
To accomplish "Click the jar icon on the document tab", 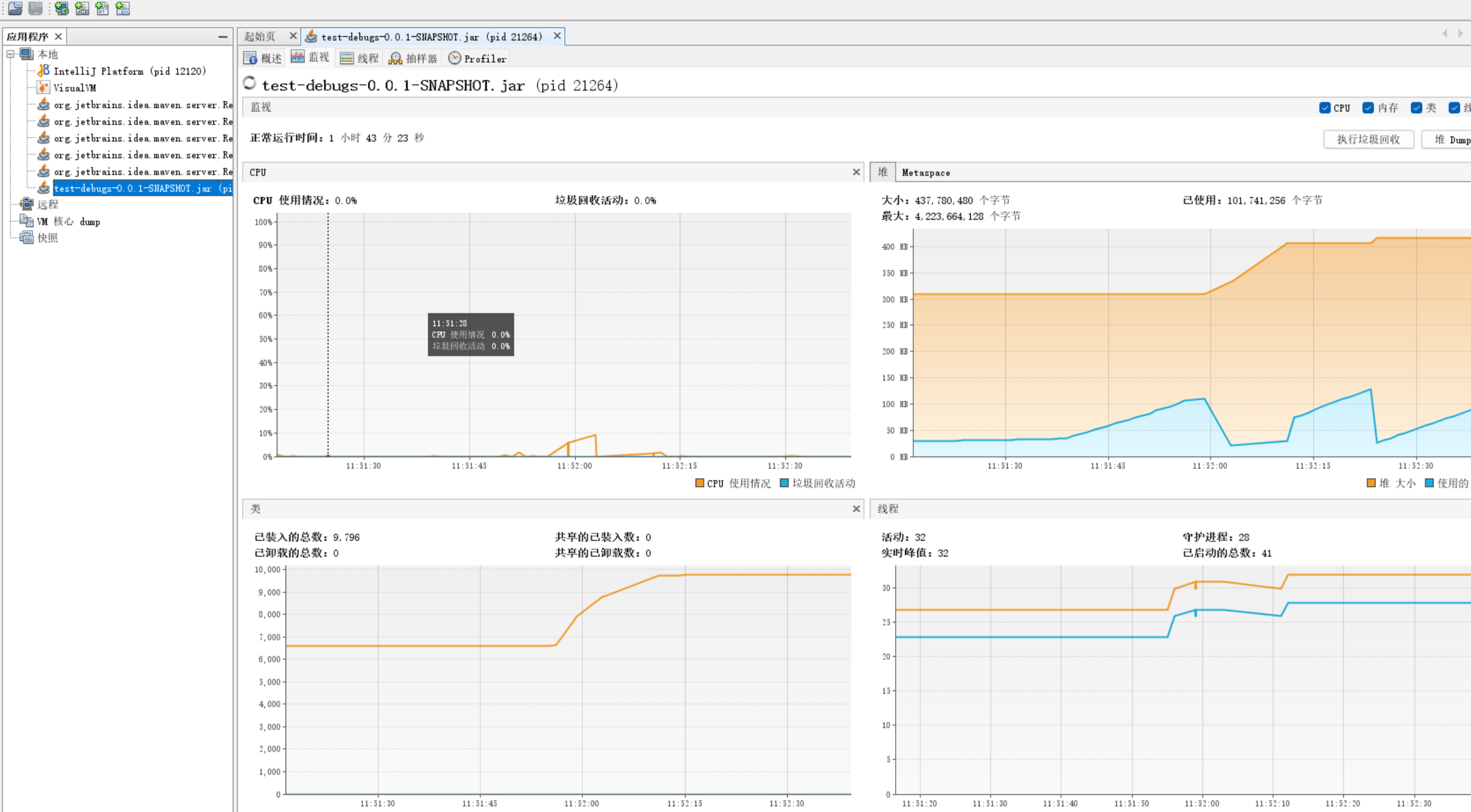I will point(311,36).
